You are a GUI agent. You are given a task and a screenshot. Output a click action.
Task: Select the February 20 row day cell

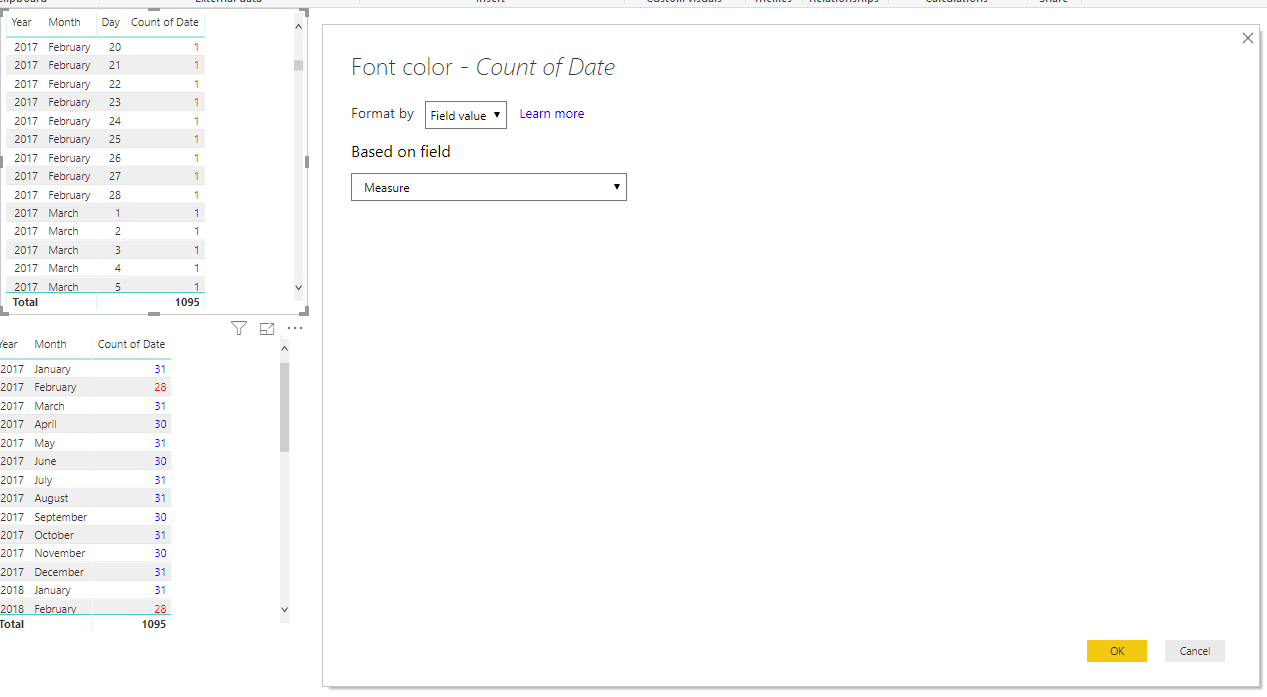click(114, 47)
